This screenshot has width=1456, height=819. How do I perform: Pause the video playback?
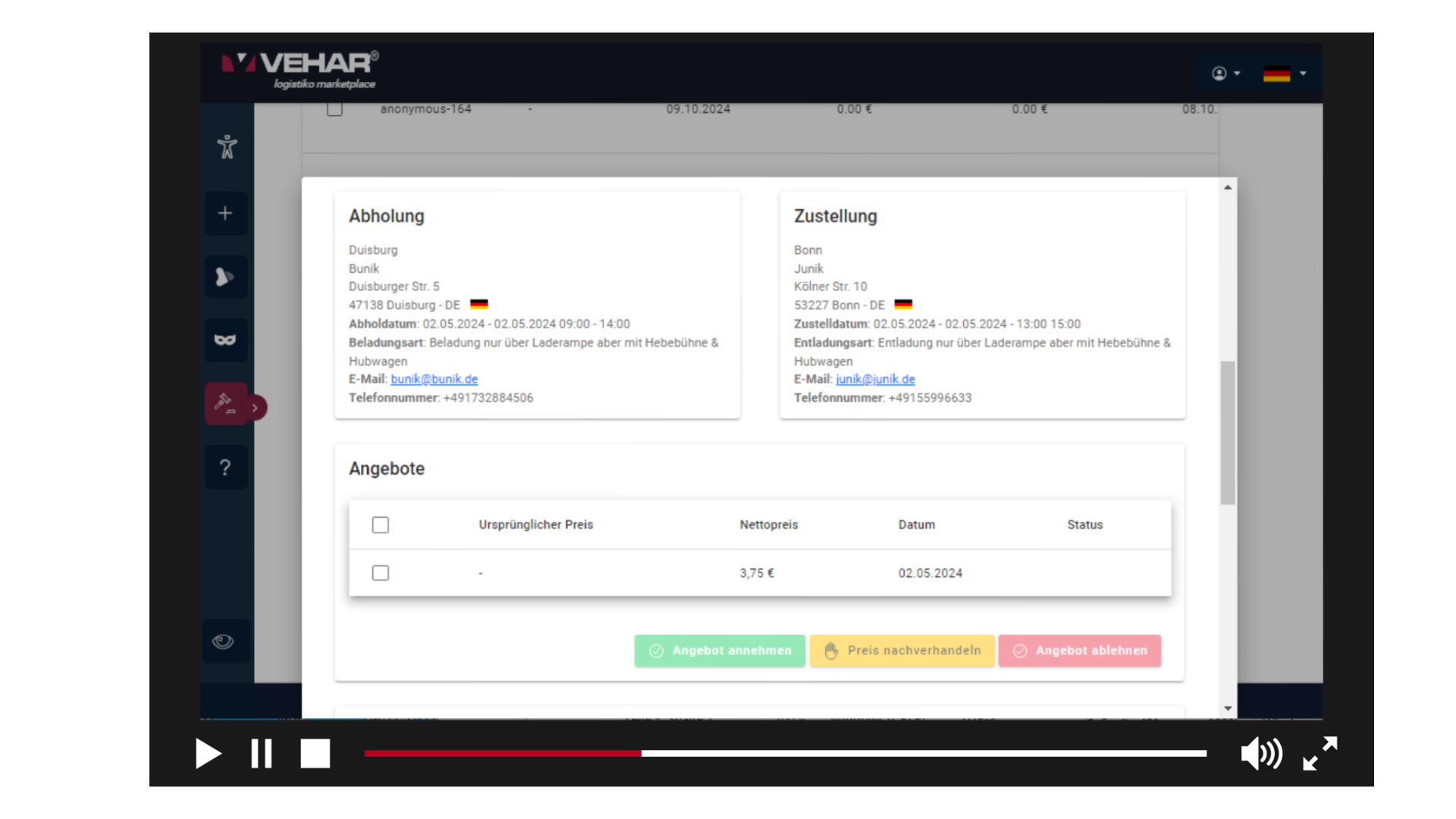click(x=262, y=754)
